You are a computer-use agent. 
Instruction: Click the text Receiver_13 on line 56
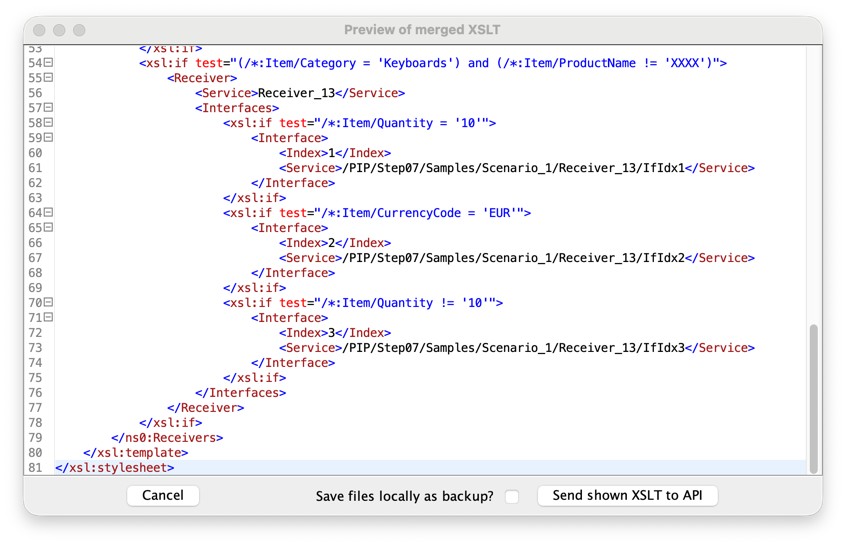[297, 93]
